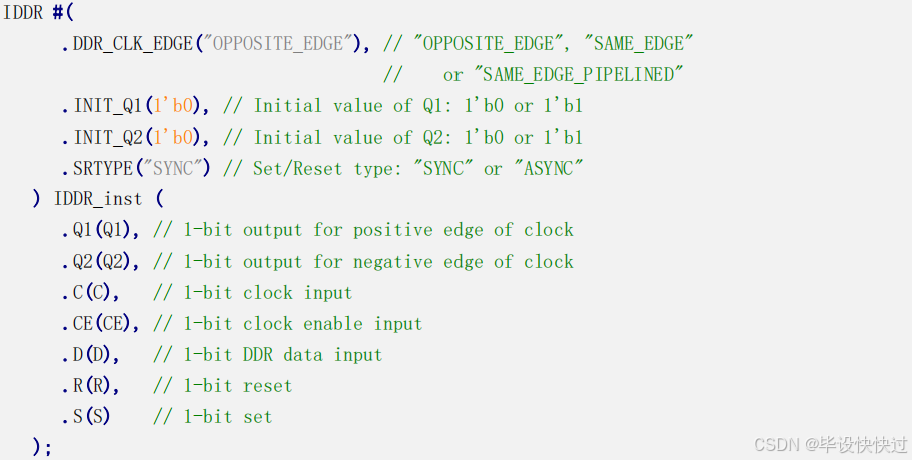Select the INIT_Q2 parameter
Viewport: 912px width, 460px height.
coord(107,137)
